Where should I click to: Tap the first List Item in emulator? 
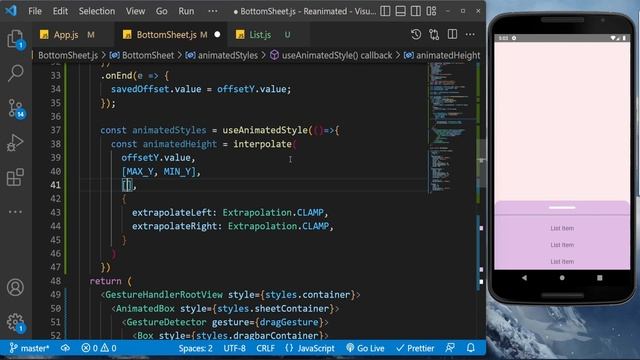tap(562, 228)
